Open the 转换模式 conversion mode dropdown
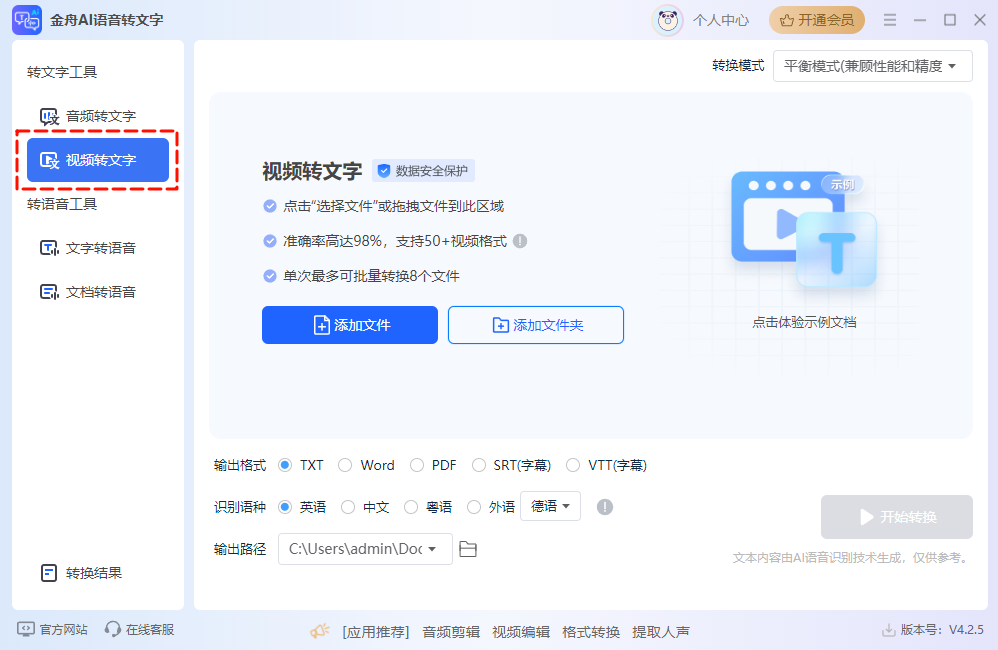This screenshot has width=998, height=650. [872, 65]
